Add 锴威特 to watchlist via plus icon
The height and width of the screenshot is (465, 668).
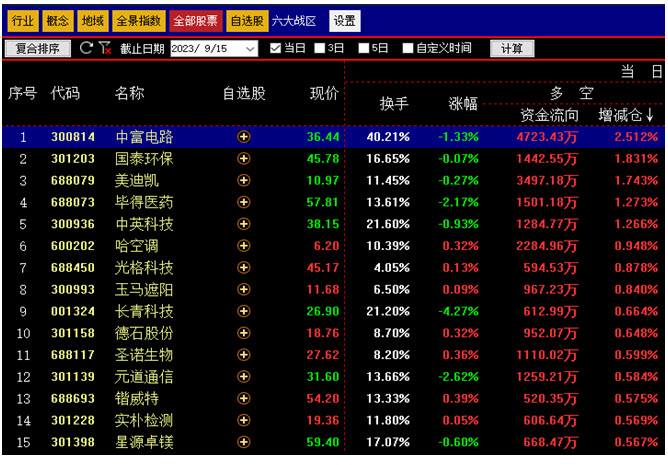click(244, 399)
